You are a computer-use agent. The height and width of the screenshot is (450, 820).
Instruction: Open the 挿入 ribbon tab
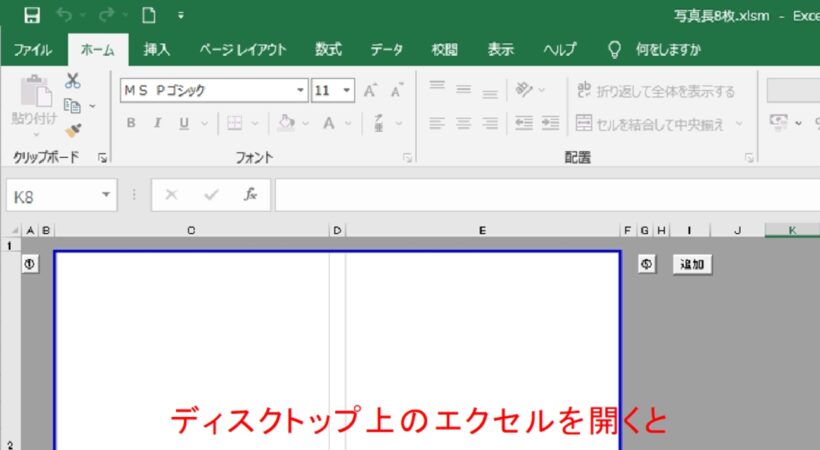(x=156, y=49)
